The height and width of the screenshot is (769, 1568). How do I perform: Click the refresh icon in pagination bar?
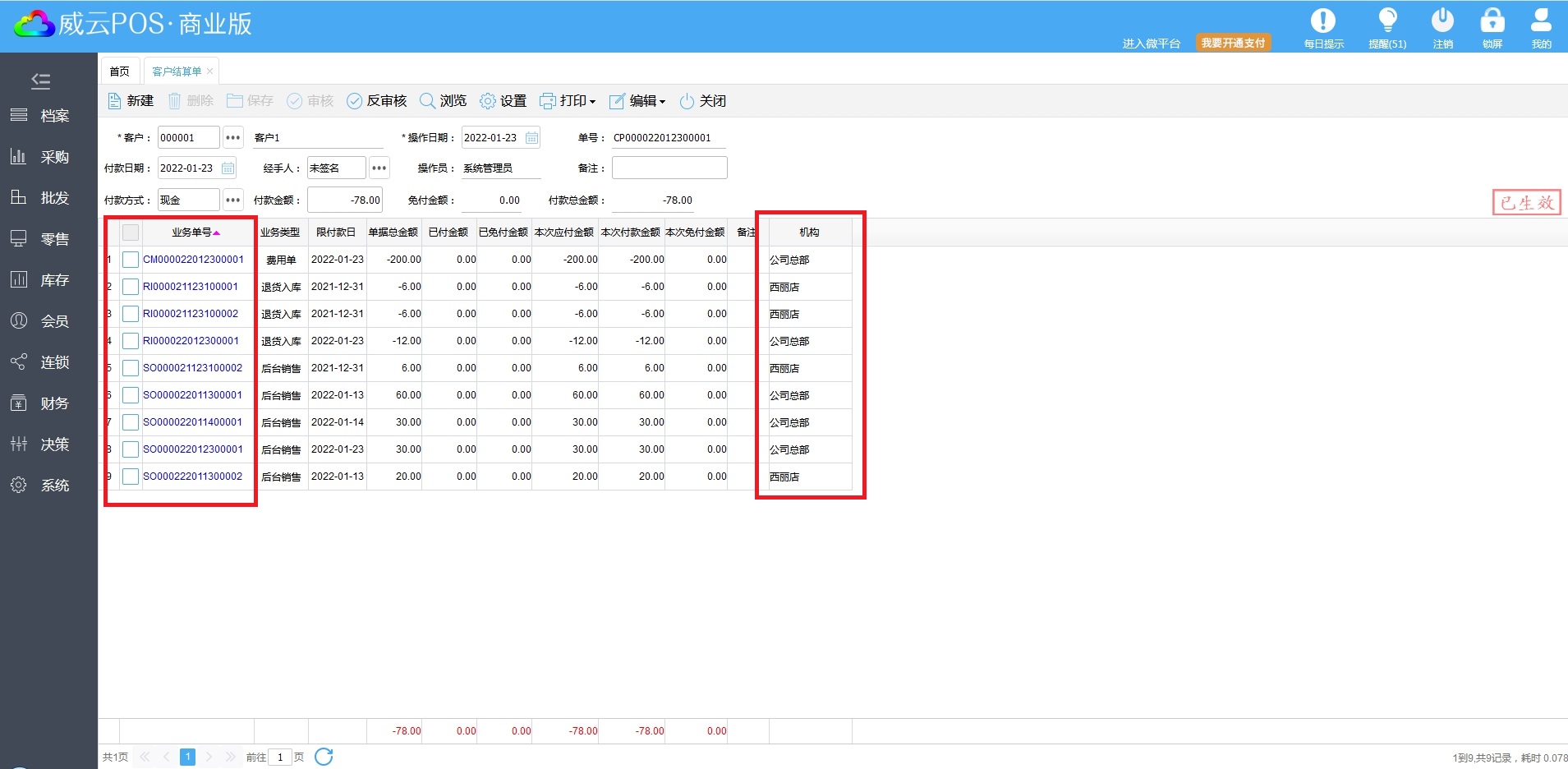coord(324,757)
